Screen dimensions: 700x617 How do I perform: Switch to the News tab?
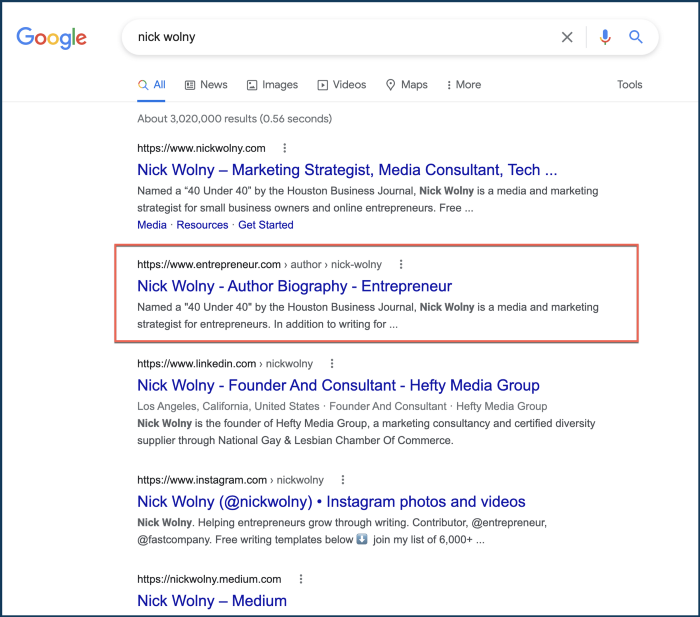(206, 85)
